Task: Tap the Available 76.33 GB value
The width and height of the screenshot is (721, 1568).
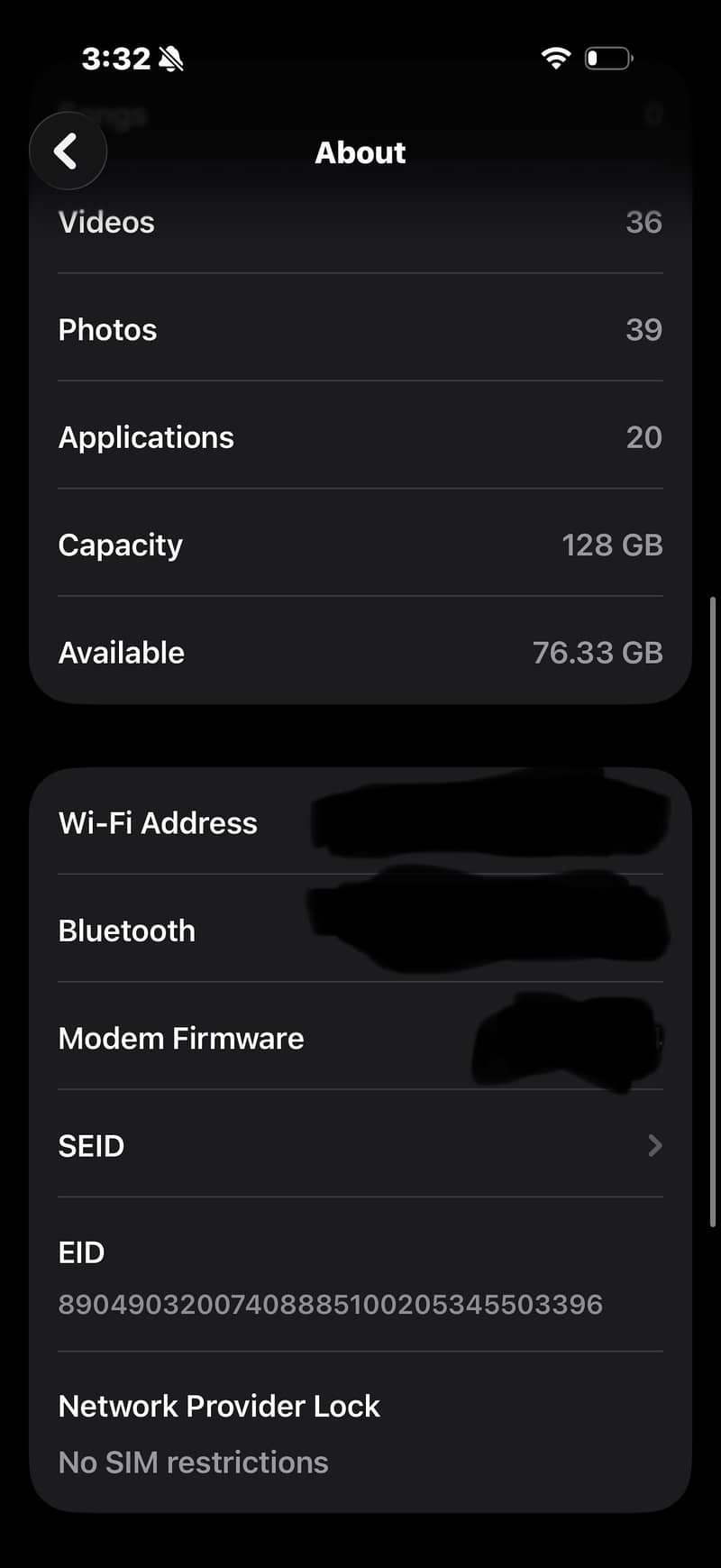Action: pos(598,653)
